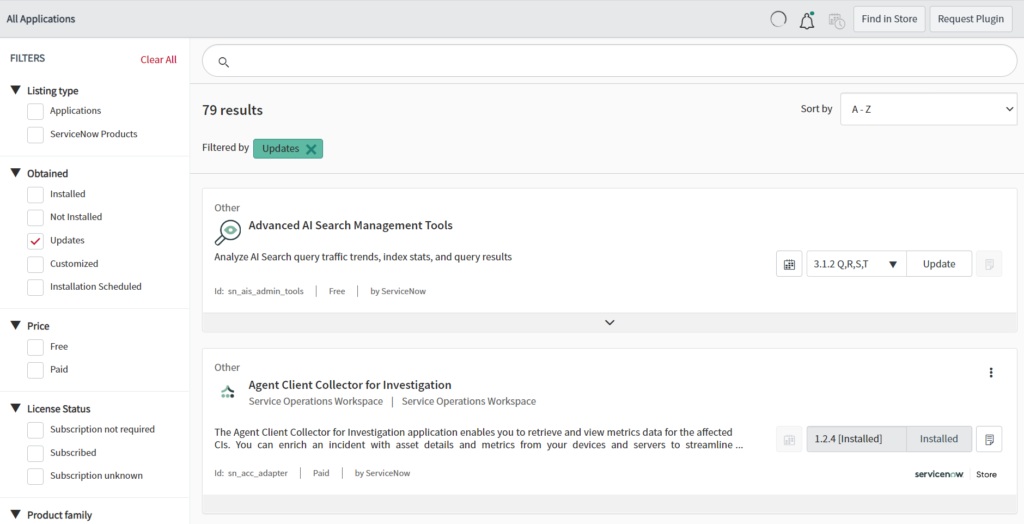Collapse the License Status filter section
Screen dimensions: 1024x524
tap(16, 408)
